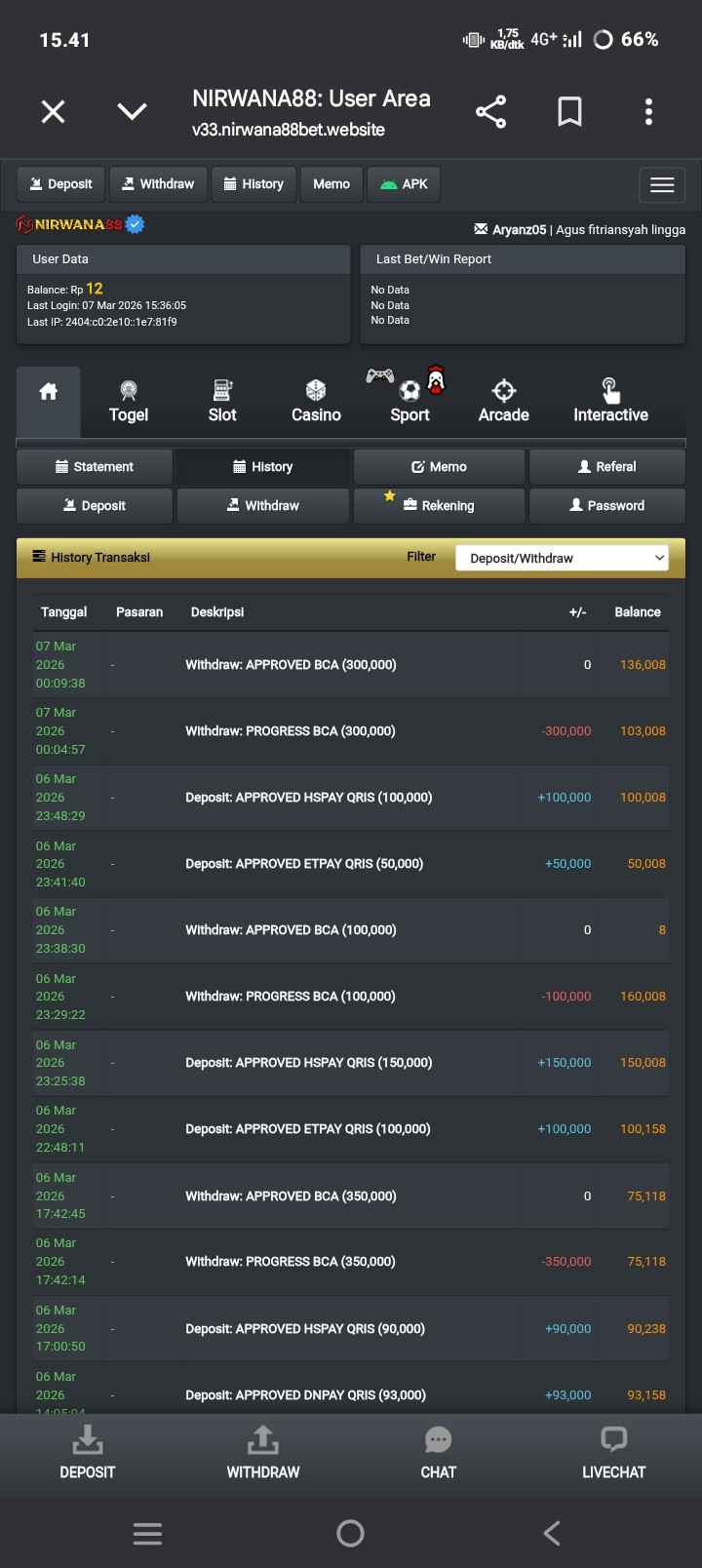Open the Deposit/Withdraw filter dropdown

coord(563,558)
